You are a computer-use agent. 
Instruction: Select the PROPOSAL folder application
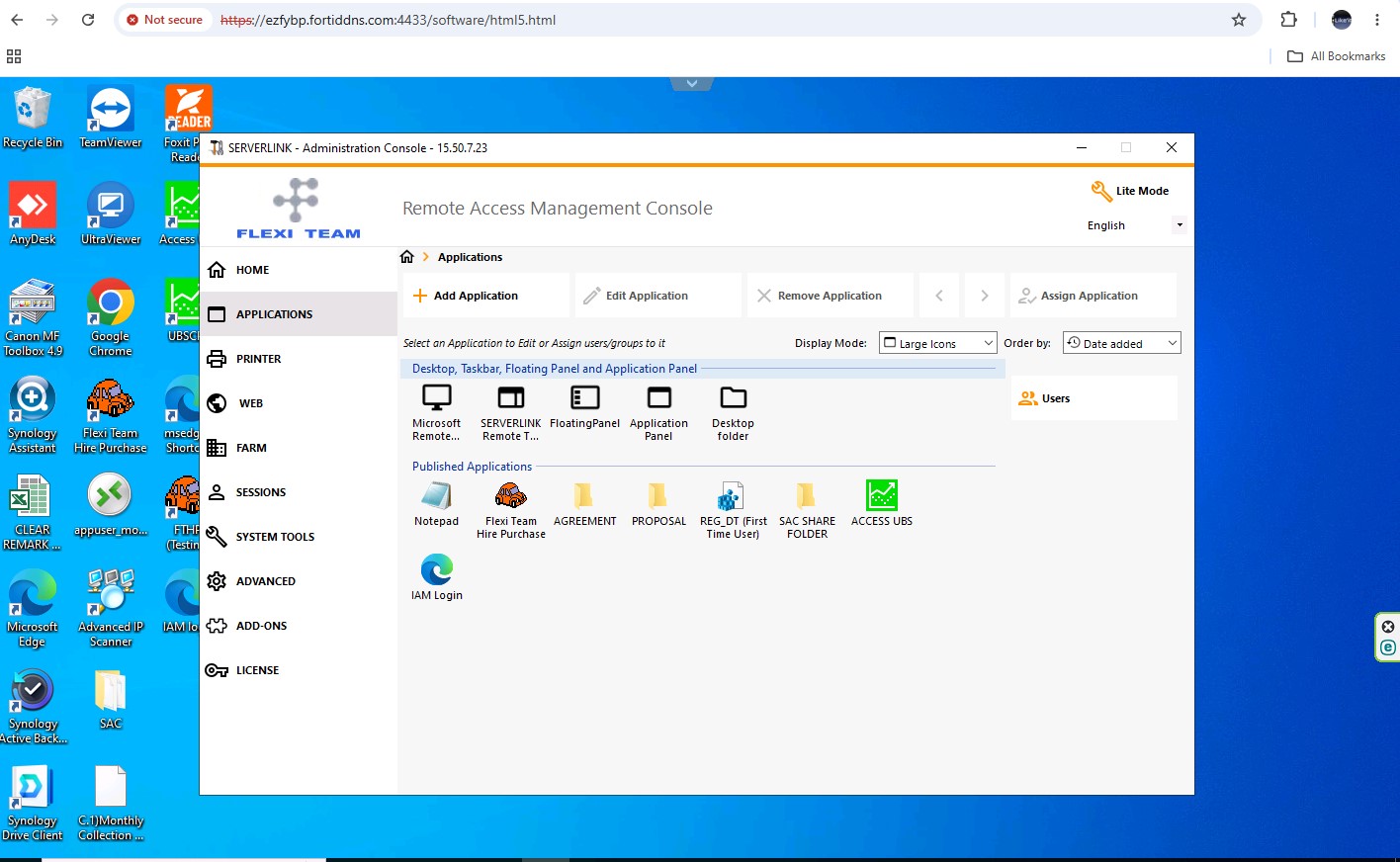click(x=658, y=504)
